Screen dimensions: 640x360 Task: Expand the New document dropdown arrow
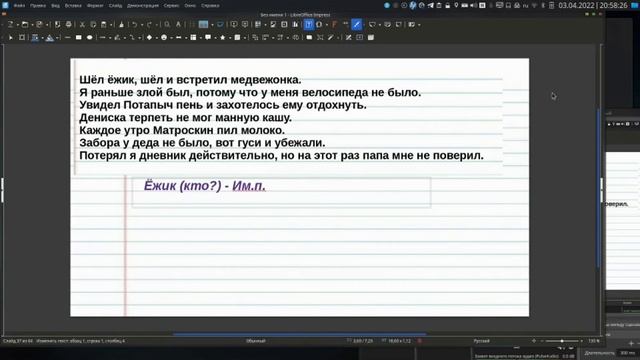17,25
